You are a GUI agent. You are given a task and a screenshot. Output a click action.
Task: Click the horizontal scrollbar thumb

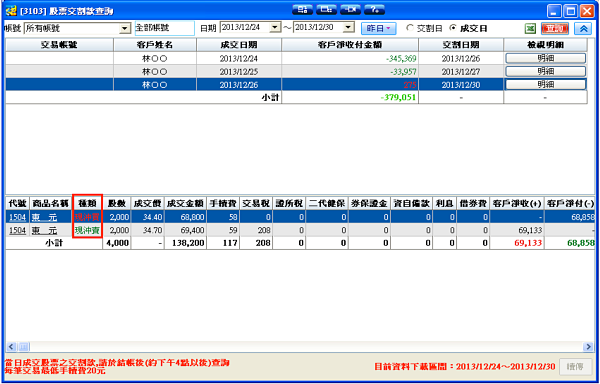(23, 347)
